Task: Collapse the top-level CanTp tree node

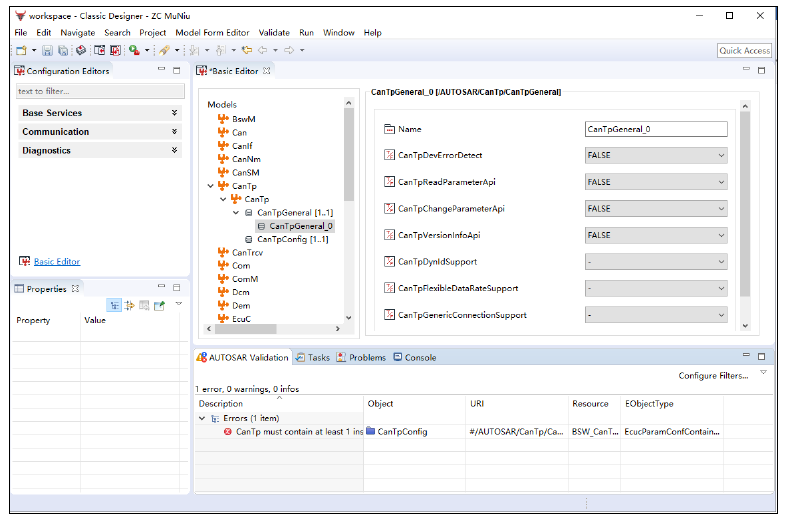Action: click(x=211, y=186)
